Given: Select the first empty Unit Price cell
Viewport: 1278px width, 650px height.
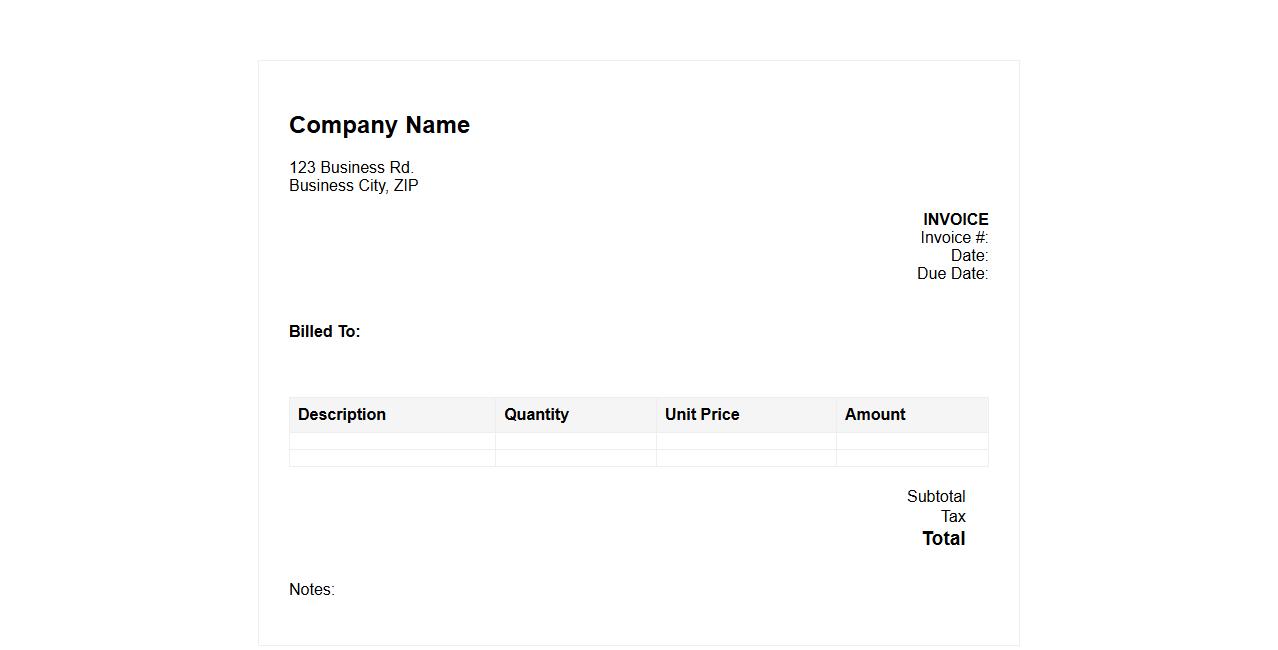Looking at the screenshot, I should click(746, 441).
